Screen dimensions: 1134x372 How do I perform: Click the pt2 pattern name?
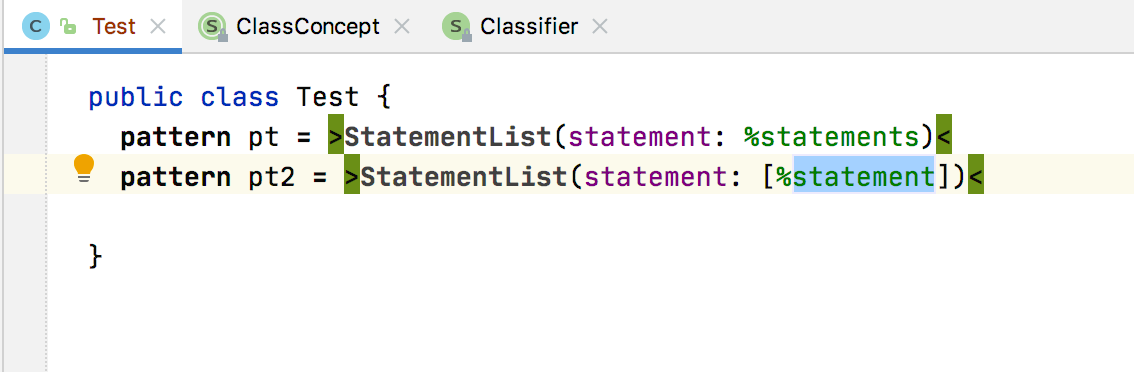tap(272, 177)
